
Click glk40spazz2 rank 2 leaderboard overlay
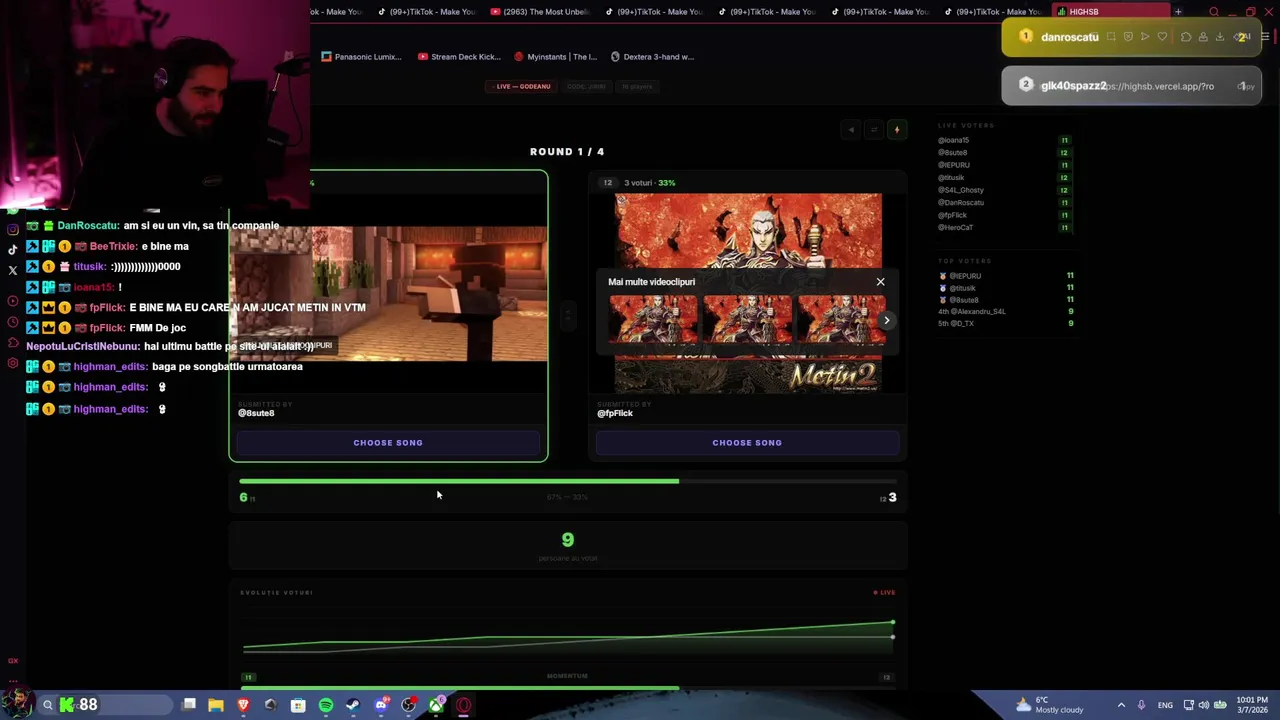coord(1131,86)
